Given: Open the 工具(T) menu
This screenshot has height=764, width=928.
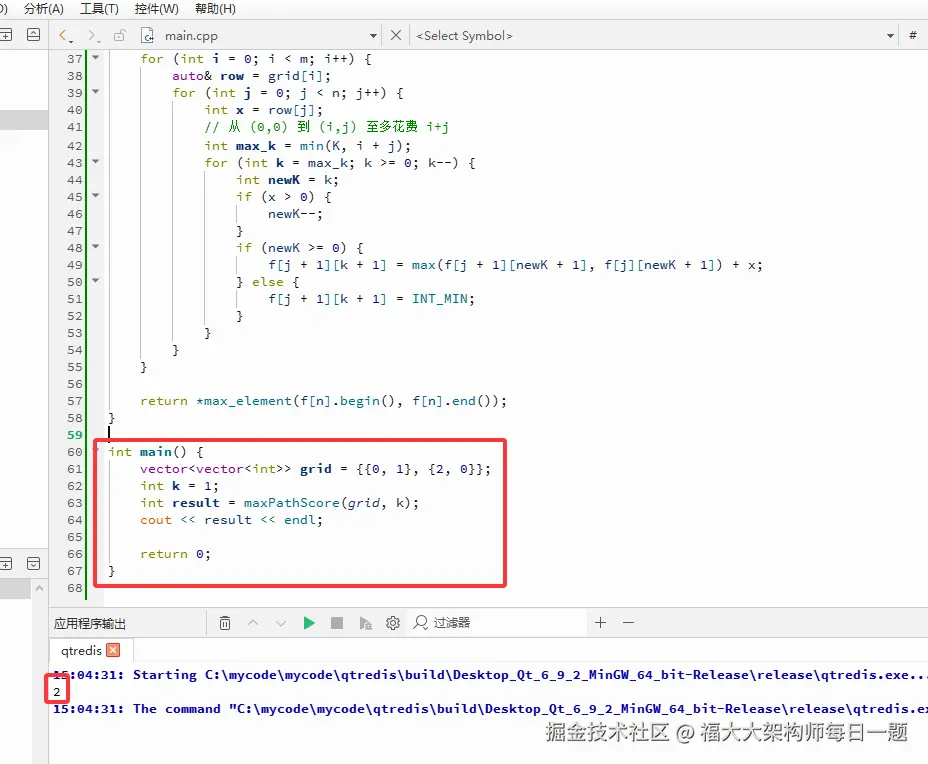Looking at the screenshot, I should tap(99, 9).
